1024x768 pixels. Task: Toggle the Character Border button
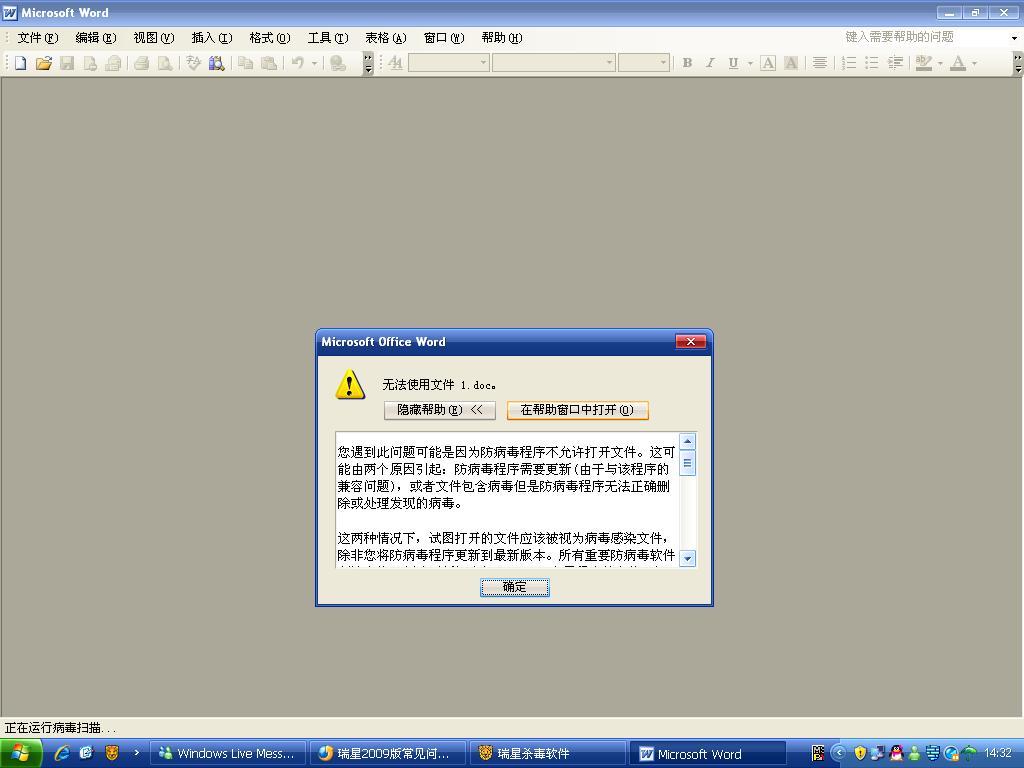[x=768, y=63]
